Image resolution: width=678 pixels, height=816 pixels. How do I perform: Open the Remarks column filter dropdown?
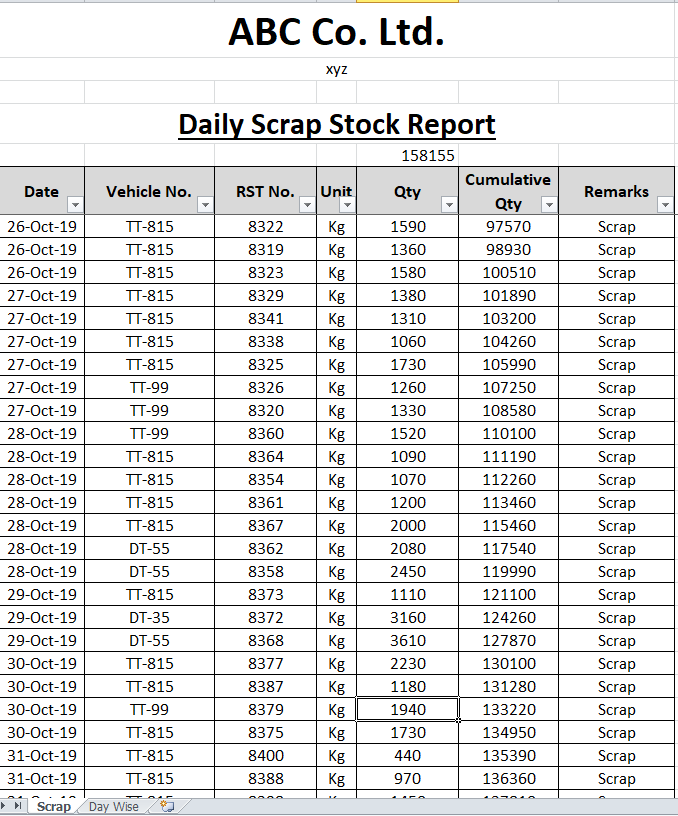click(x=666, y=205)
